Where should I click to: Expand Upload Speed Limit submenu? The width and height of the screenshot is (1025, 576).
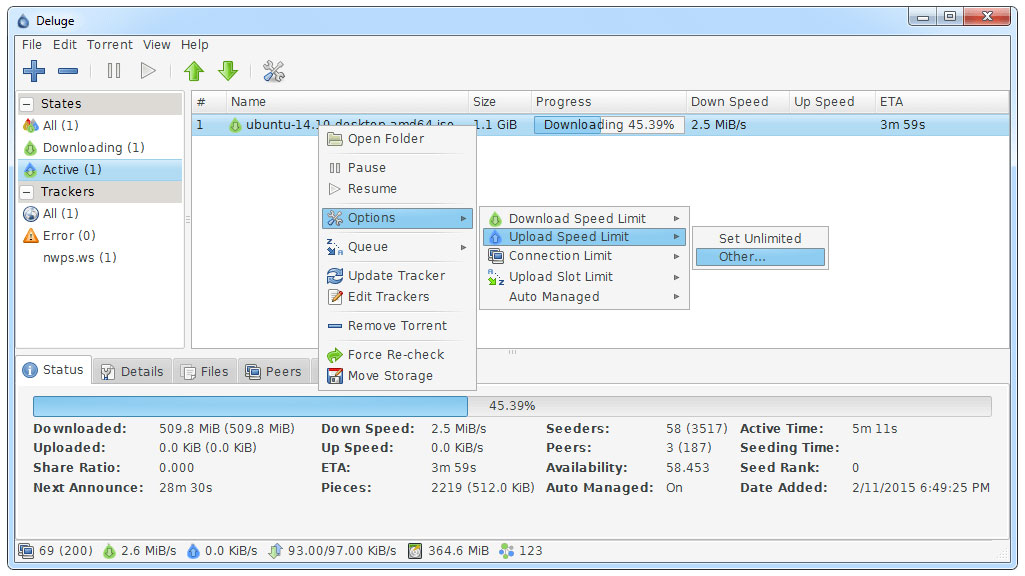[x=584, y=237]
